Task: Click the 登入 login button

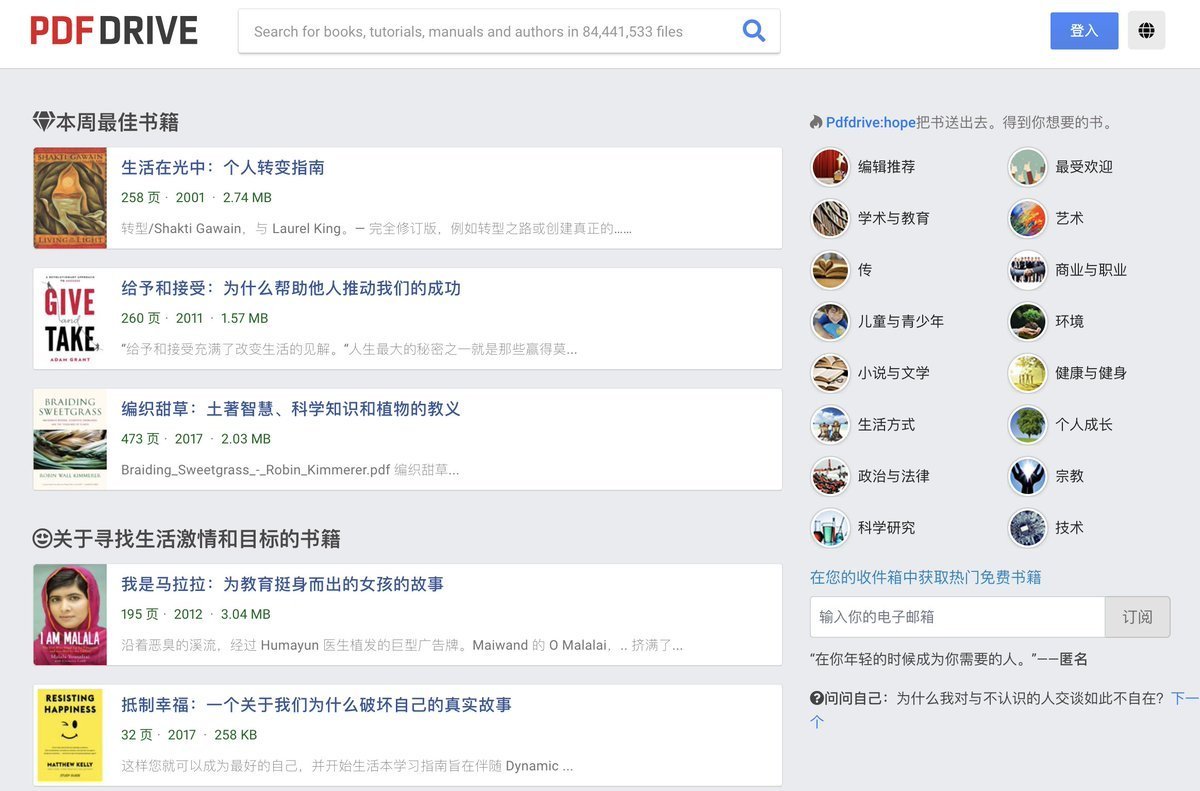Action: 1084,31
